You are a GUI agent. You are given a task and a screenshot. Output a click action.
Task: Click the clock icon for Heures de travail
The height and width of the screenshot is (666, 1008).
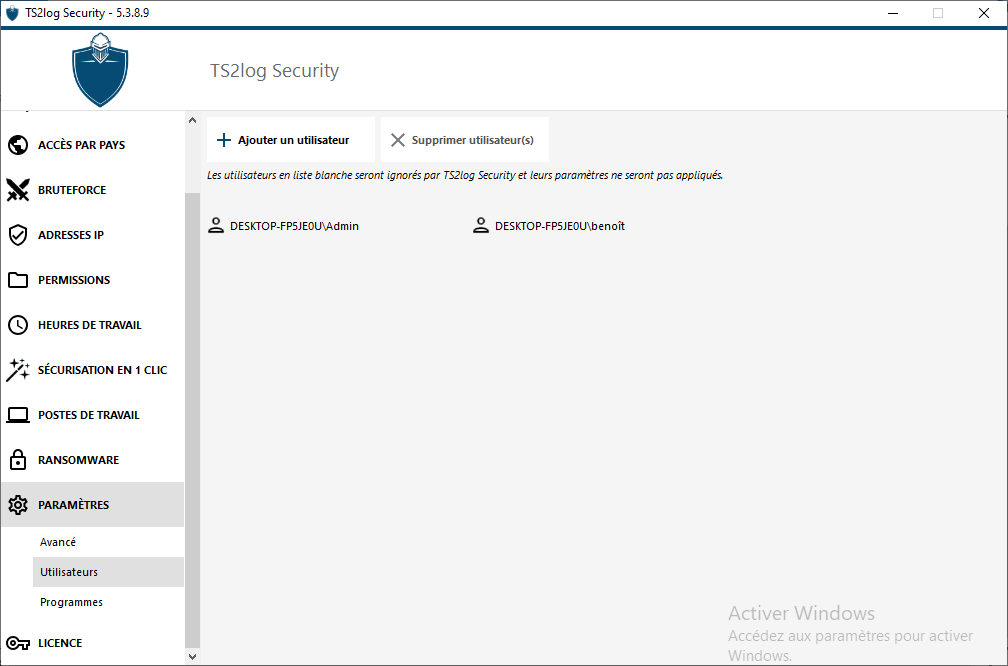click(x=18, y=325)
